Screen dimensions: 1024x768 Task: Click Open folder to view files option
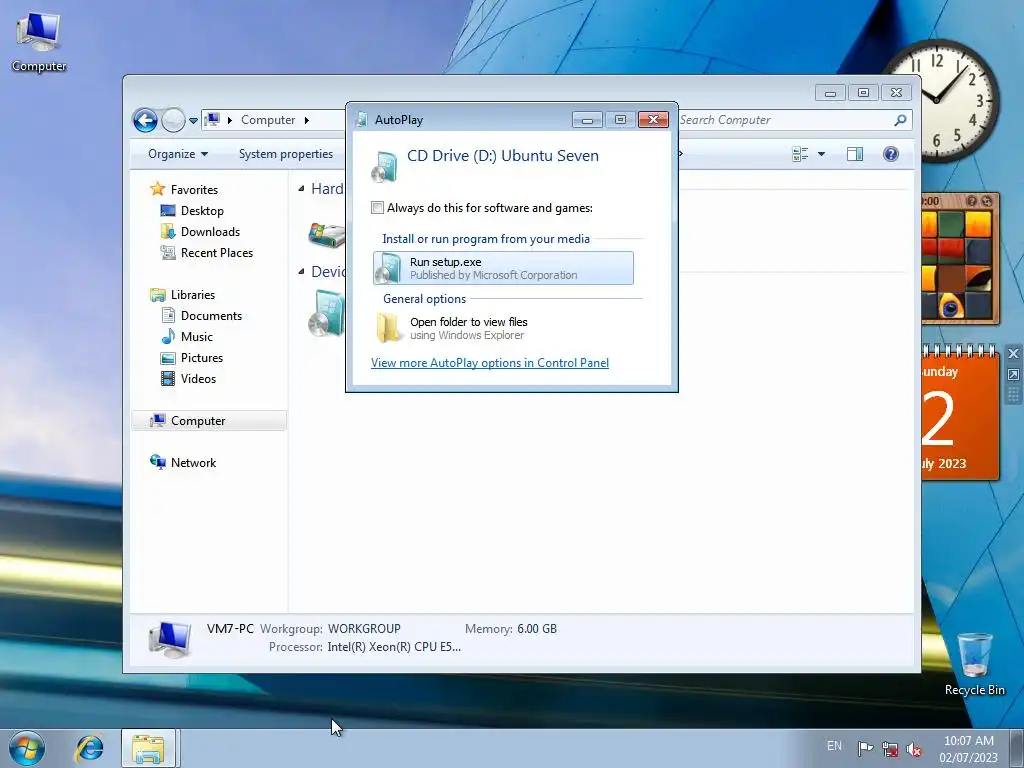point(503,328)
